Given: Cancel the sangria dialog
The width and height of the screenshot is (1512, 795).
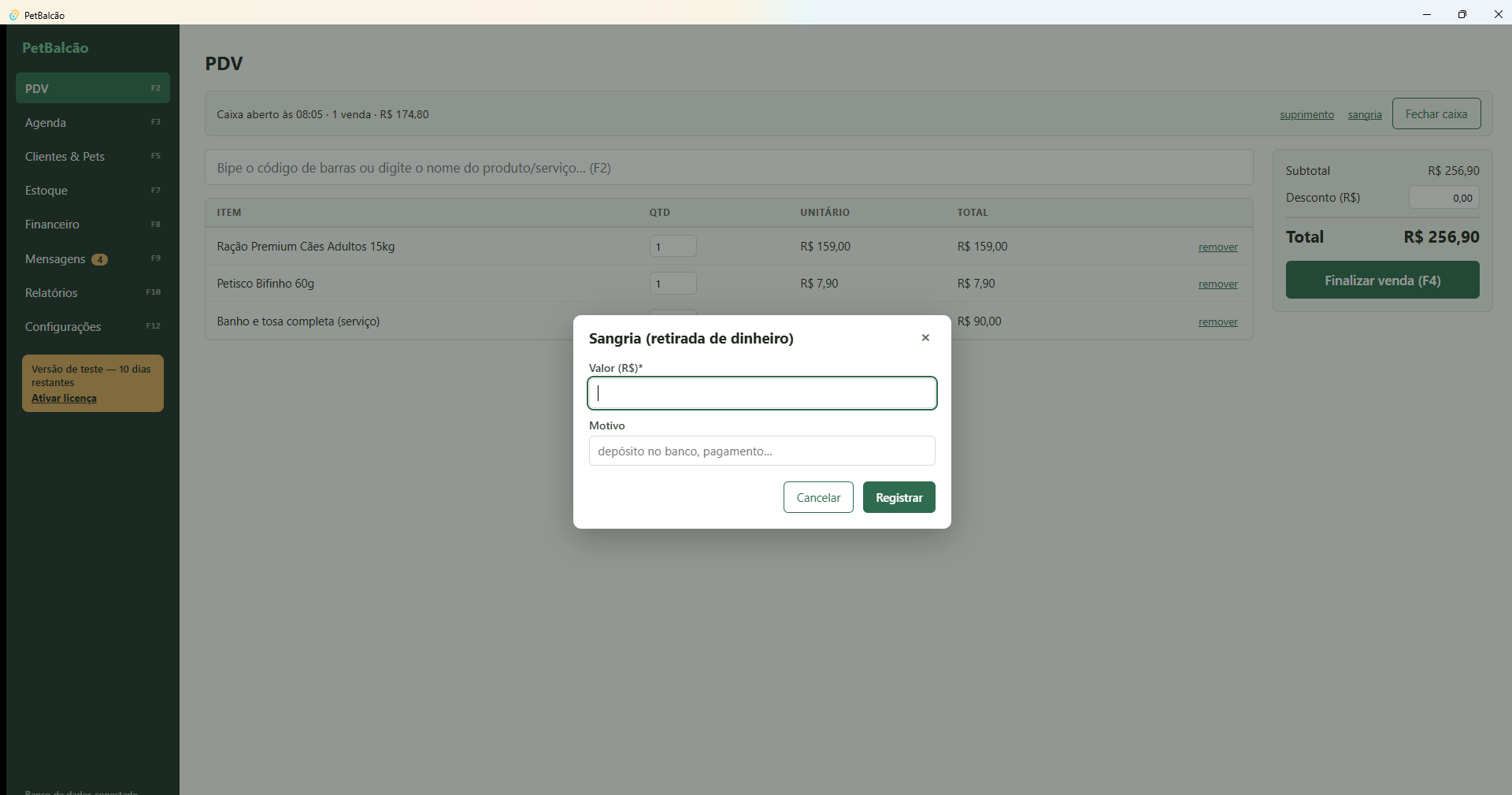Looking at the screenshot, I should [x=818, y=497].
